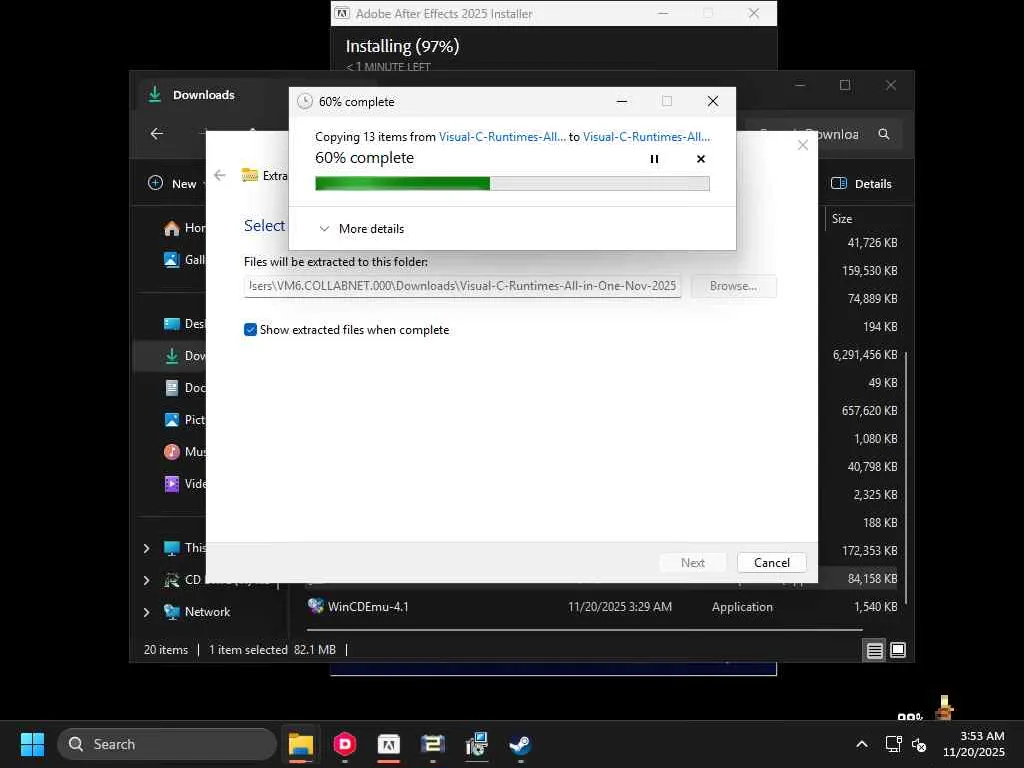
Task: Click the Browse button in the extract dialog
Action: pos(733,286)
